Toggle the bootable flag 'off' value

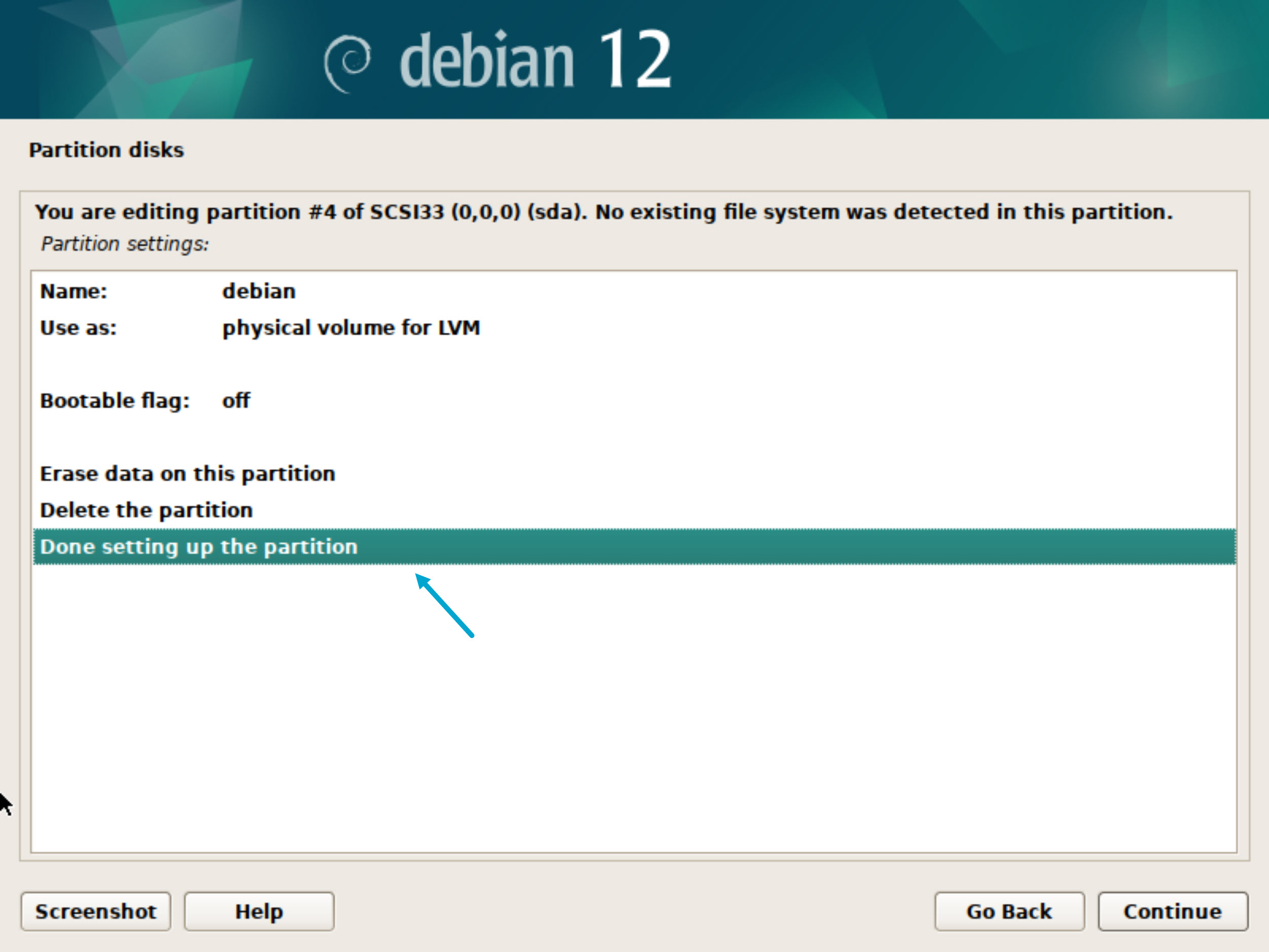click(236, 400)
